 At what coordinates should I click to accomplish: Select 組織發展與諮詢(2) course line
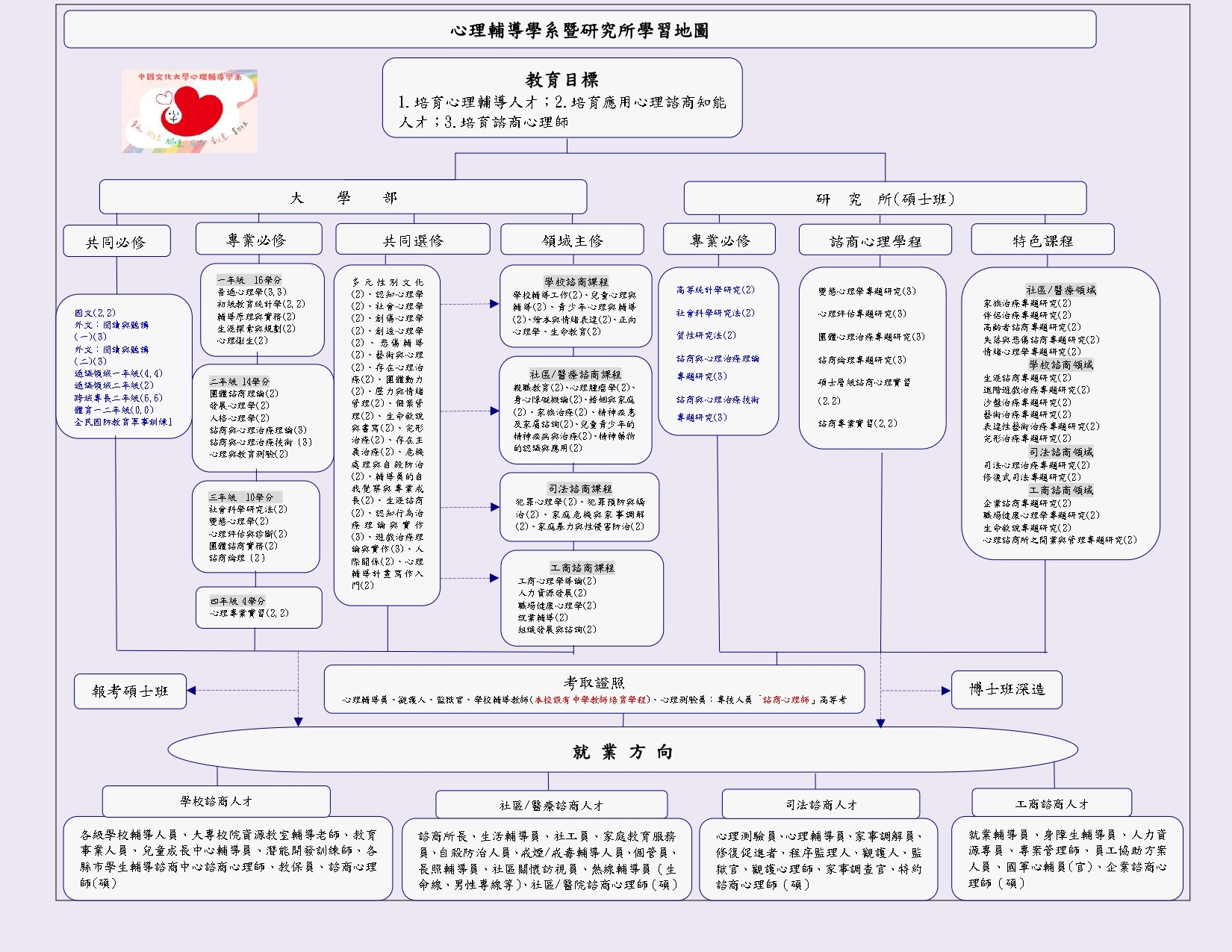click(557, 629)
